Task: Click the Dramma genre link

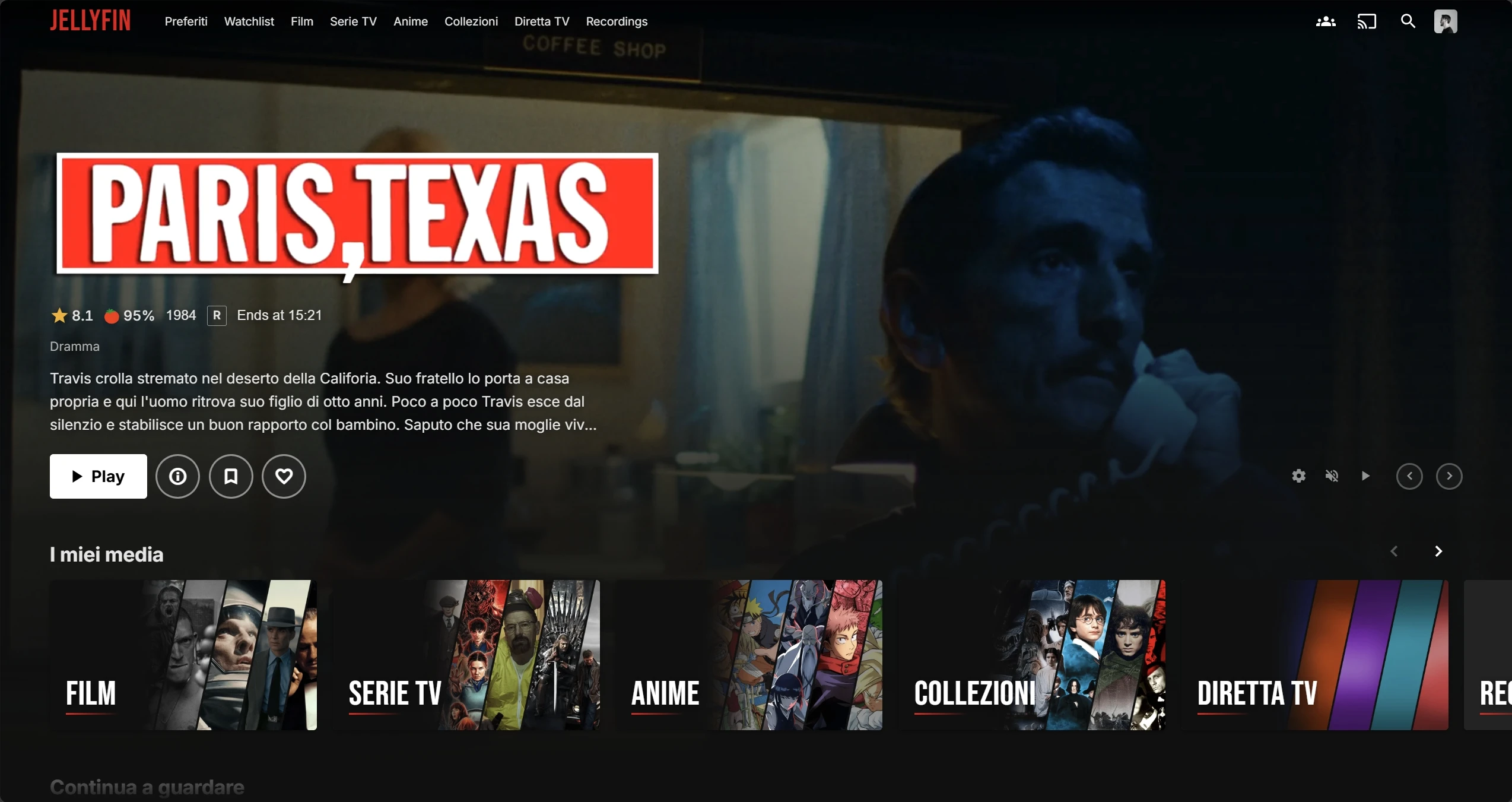Action: point(75,347)
